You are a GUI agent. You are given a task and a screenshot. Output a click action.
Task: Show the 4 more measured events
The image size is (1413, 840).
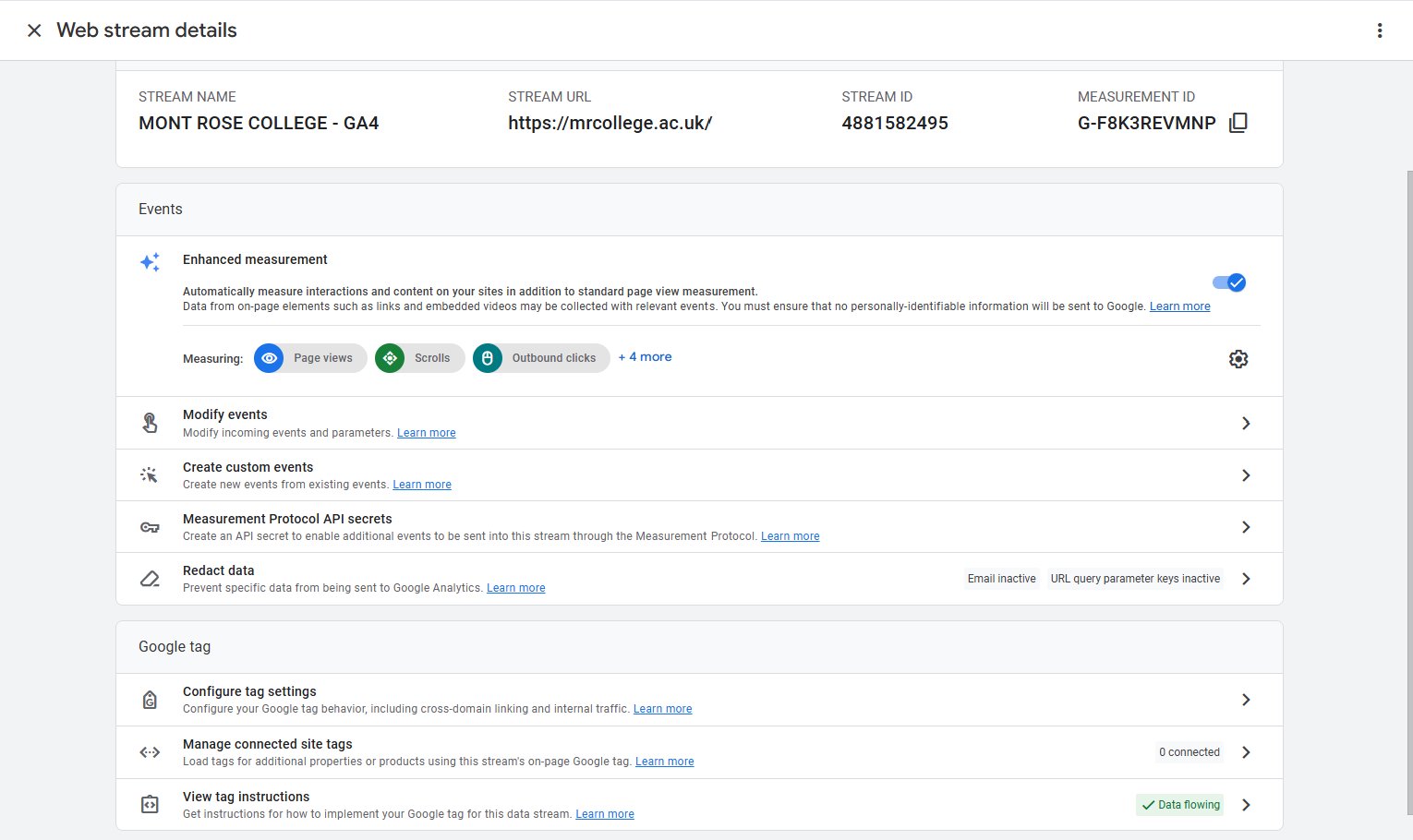(x=645, y=356)
